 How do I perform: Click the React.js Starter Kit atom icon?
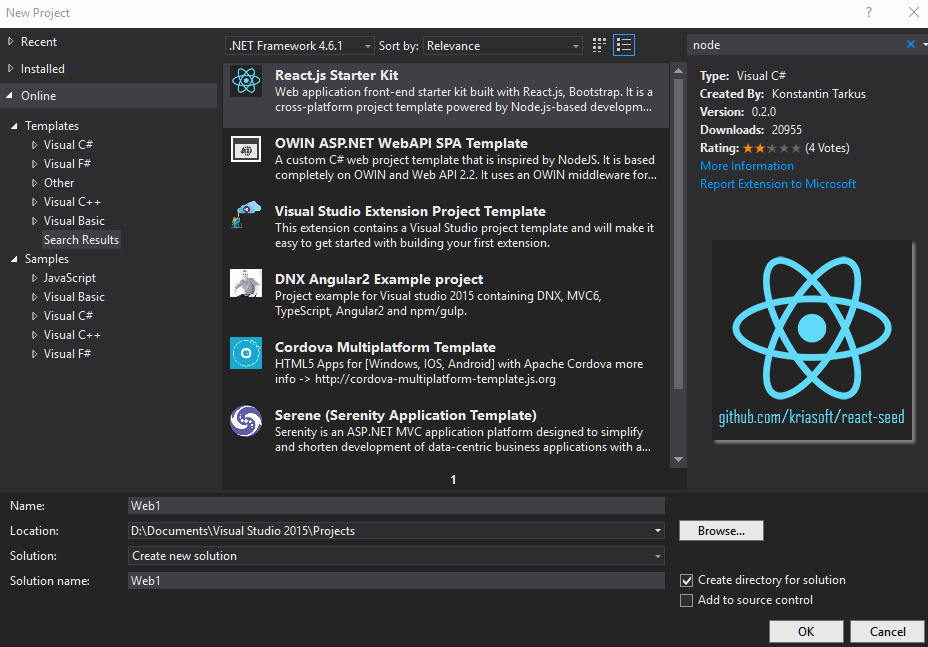pos(246,81)
